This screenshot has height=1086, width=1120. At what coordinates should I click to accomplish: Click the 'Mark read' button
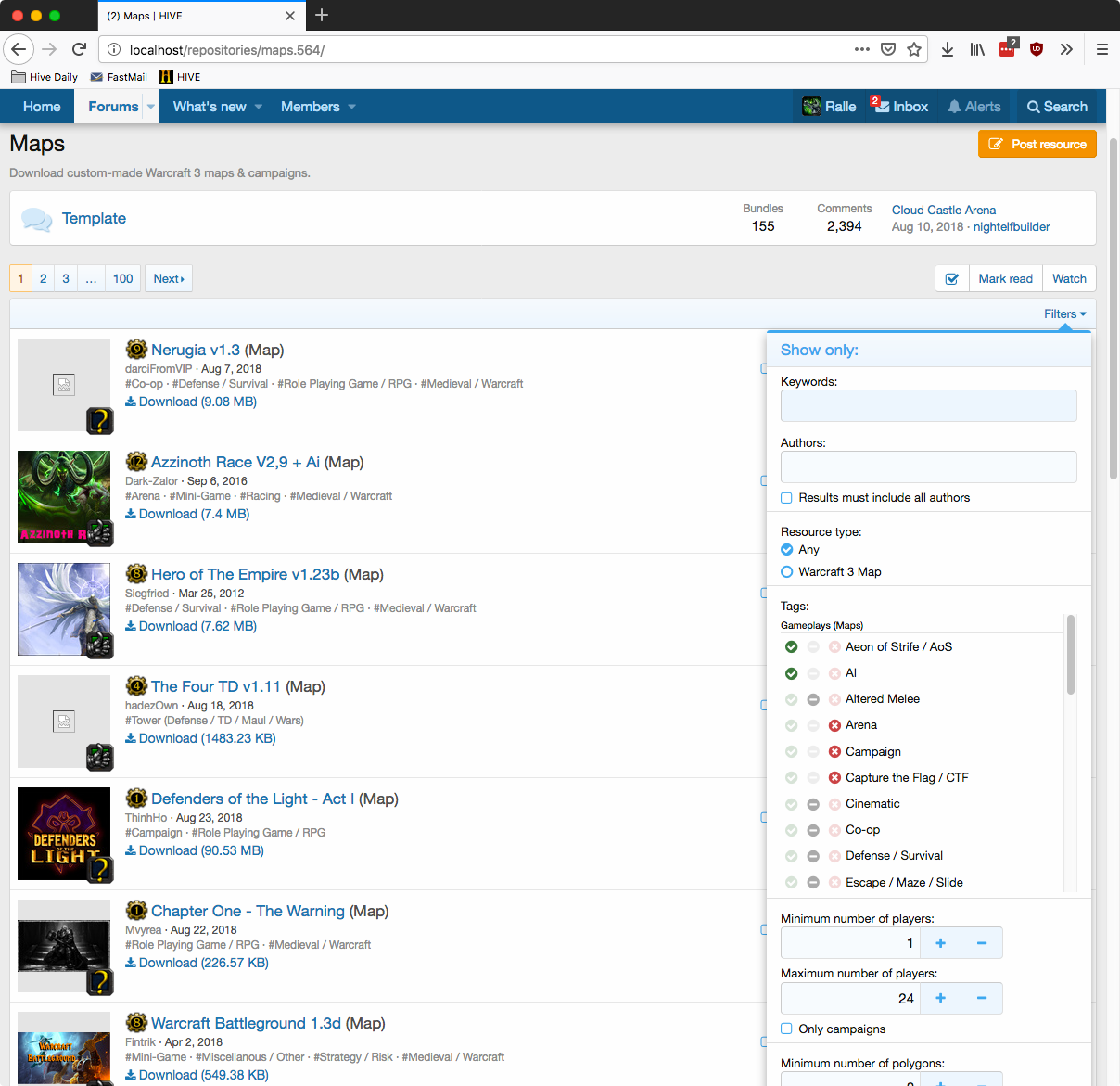coord(1005,278)
